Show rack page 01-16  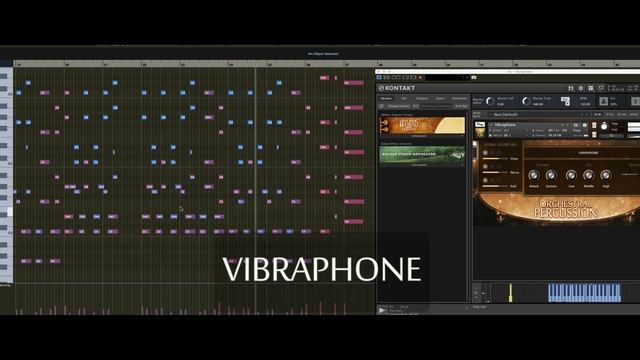click(598, 115)
